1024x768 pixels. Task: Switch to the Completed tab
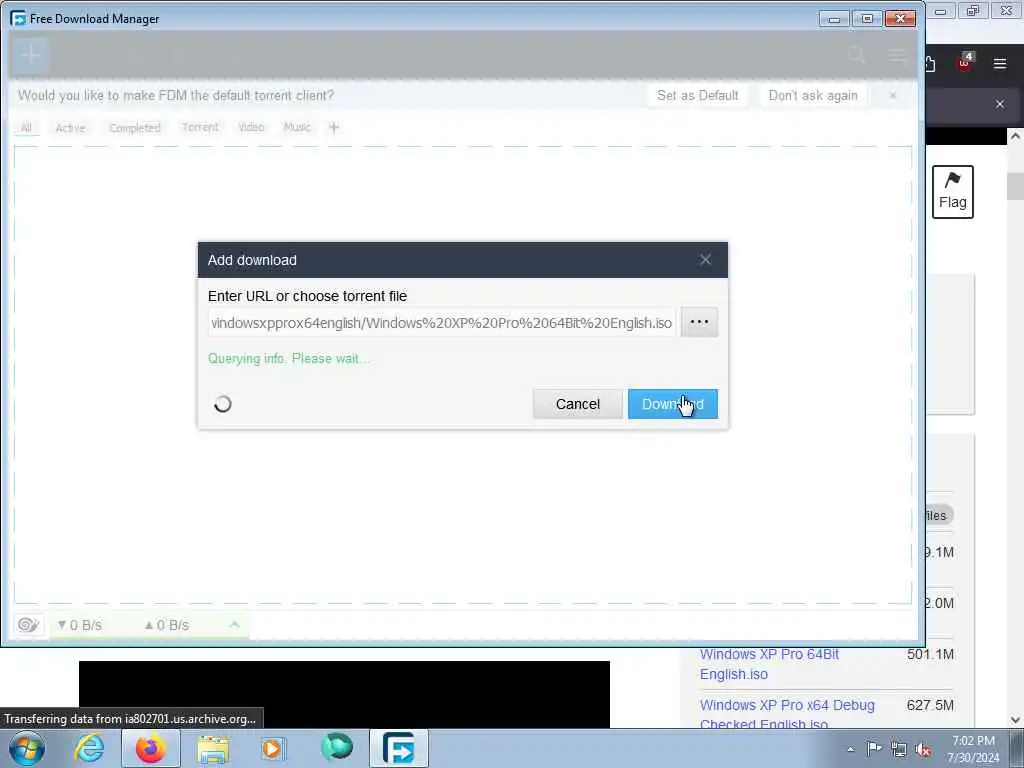pyautogui.click(x=135, y=127)
